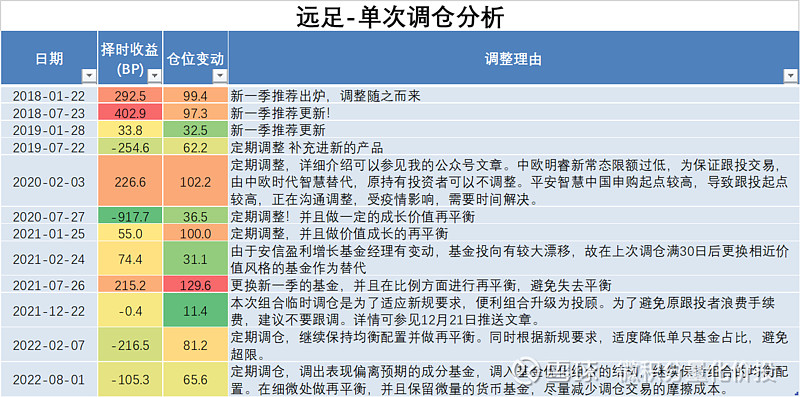The height and width of the screenshot is (397, 800).
Task: Click reason 调出表现偏离预期的成分基金
Action: 513,380
